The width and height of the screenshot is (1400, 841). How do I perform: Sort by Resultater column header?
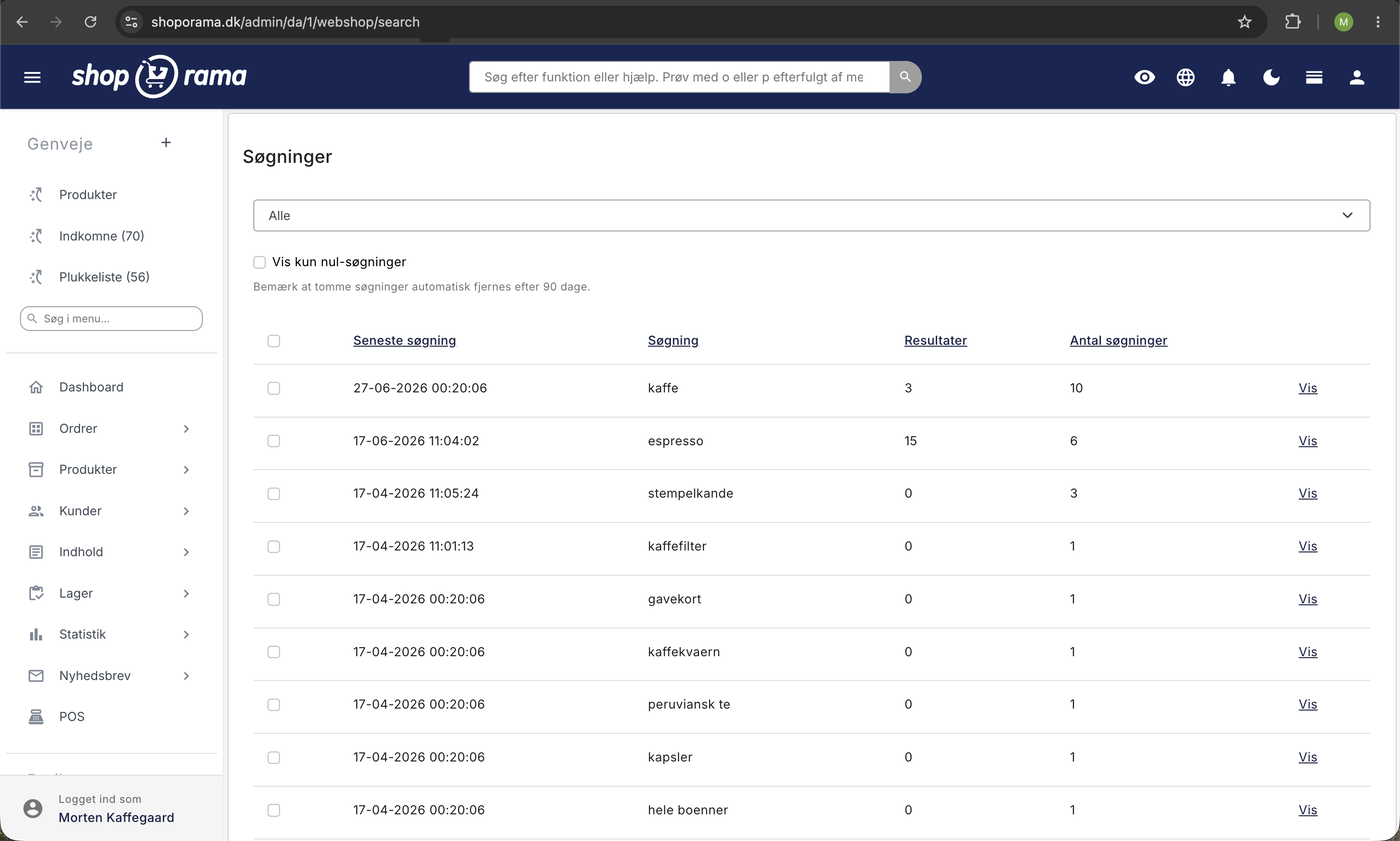pos(935,340)
